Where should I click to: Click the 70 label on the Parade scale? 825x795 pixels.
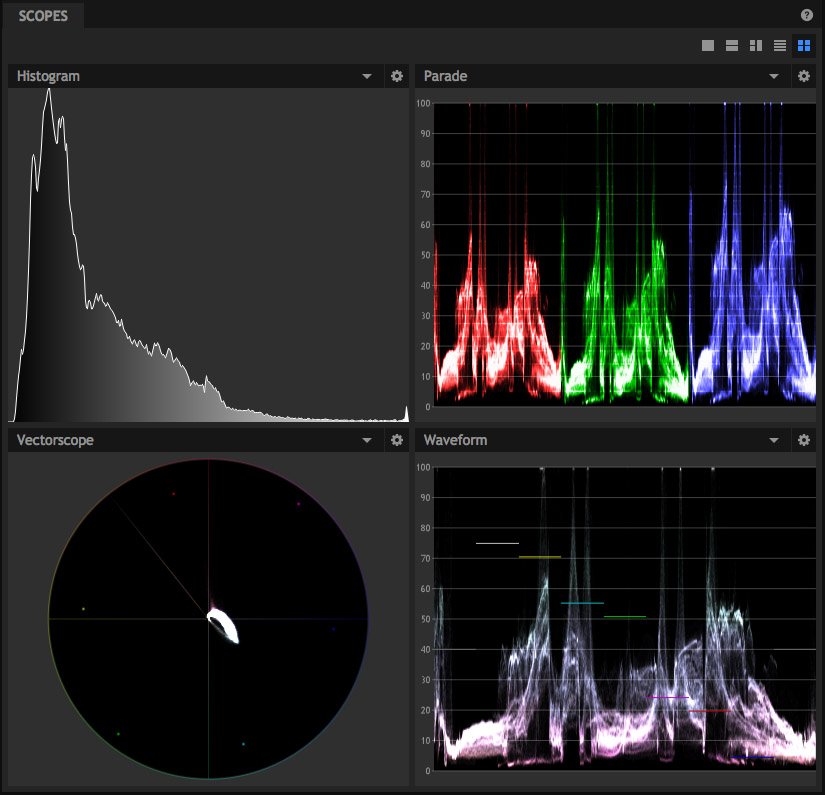click(x=425, y=194)
